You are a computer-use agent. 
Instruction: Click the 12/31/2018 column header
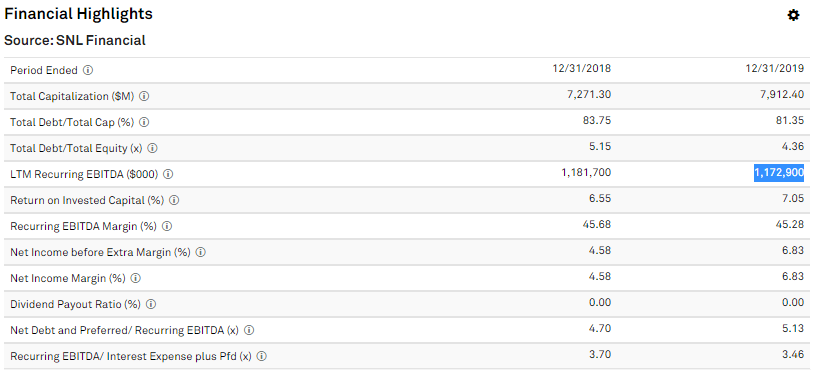coord(582,68)
